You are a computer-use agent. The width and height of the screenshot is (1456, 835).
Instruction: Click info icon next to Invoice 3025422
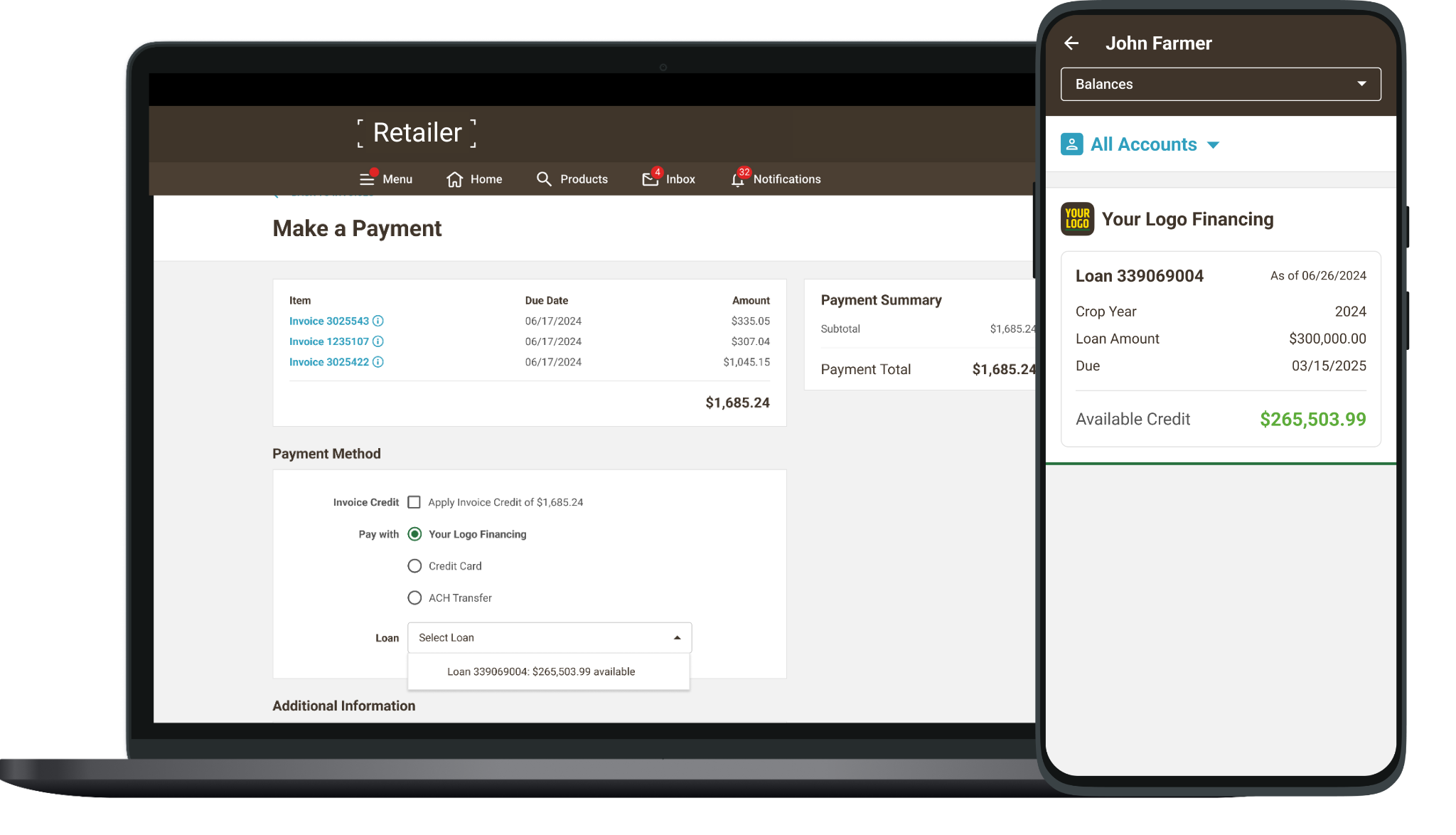click(x=378, y=362)
